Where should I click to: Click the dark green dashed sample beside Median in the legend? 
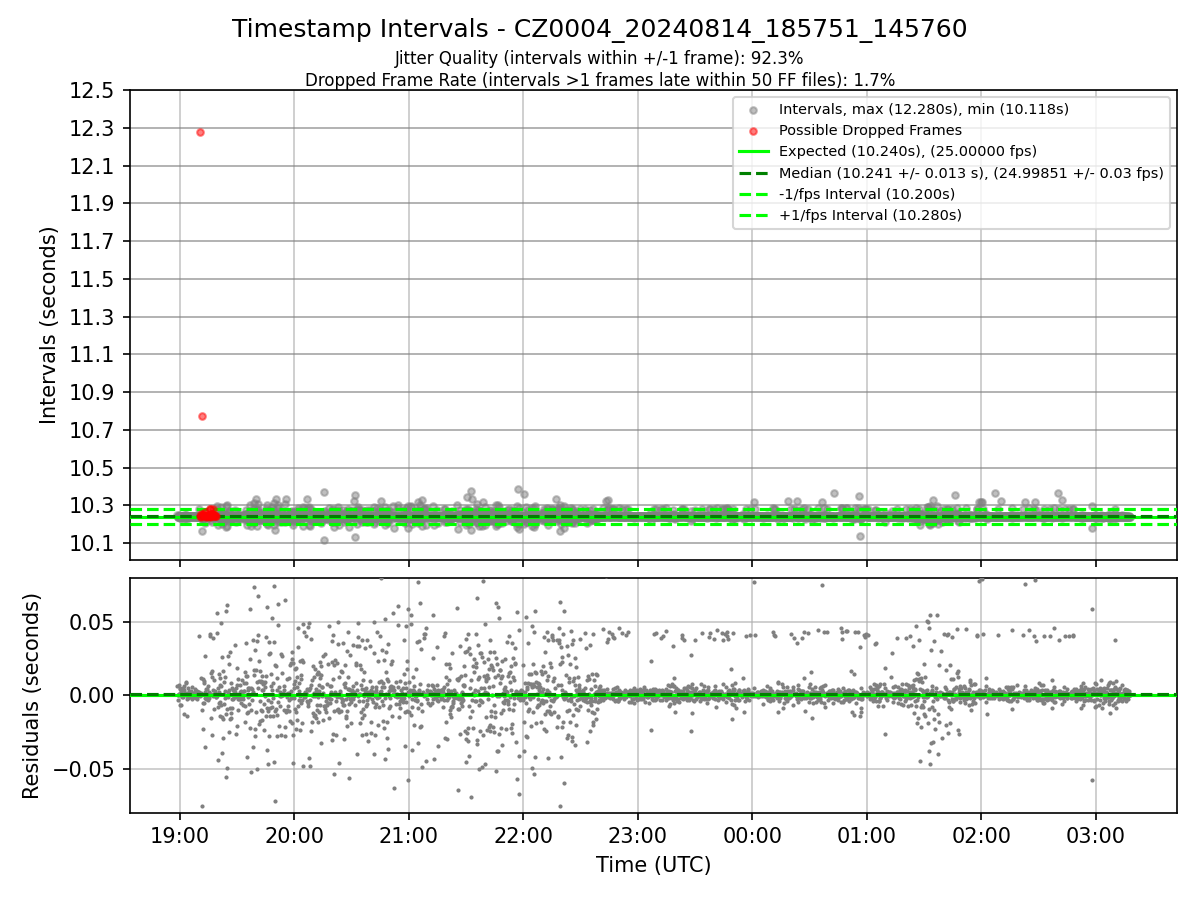pyautogui.click(x=753, y=172)
